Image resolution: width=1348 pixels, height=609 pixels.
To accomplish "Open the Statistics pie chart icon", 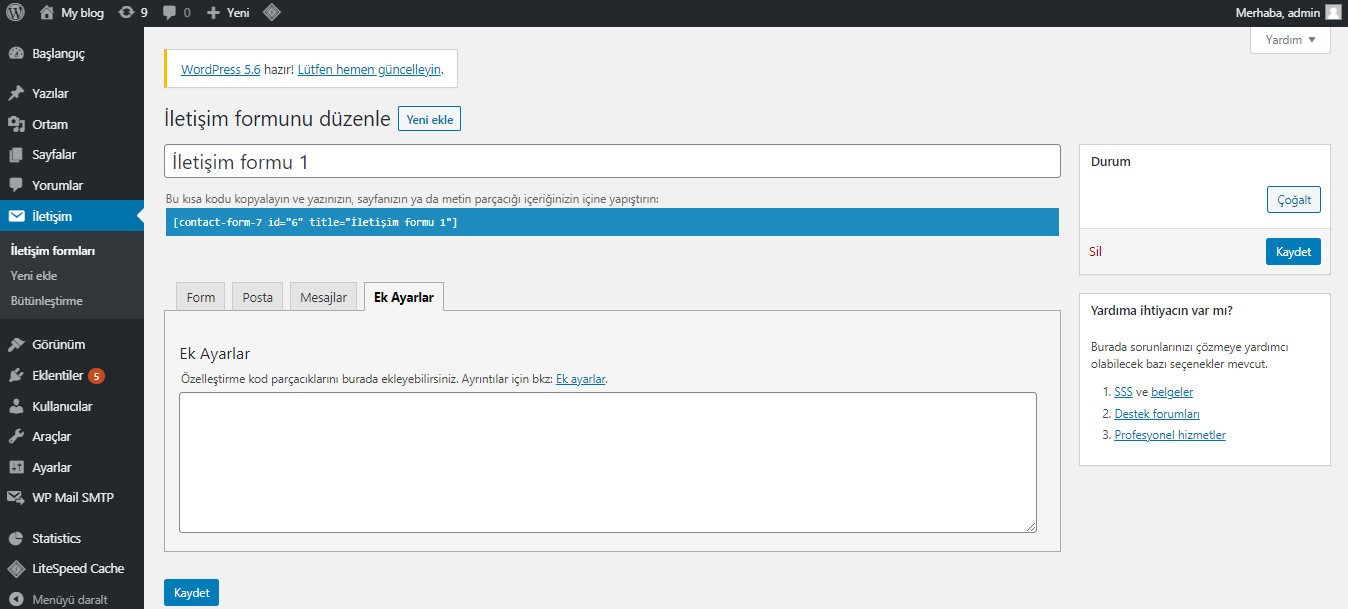I will pyautogui.click(x=16, y=538).
